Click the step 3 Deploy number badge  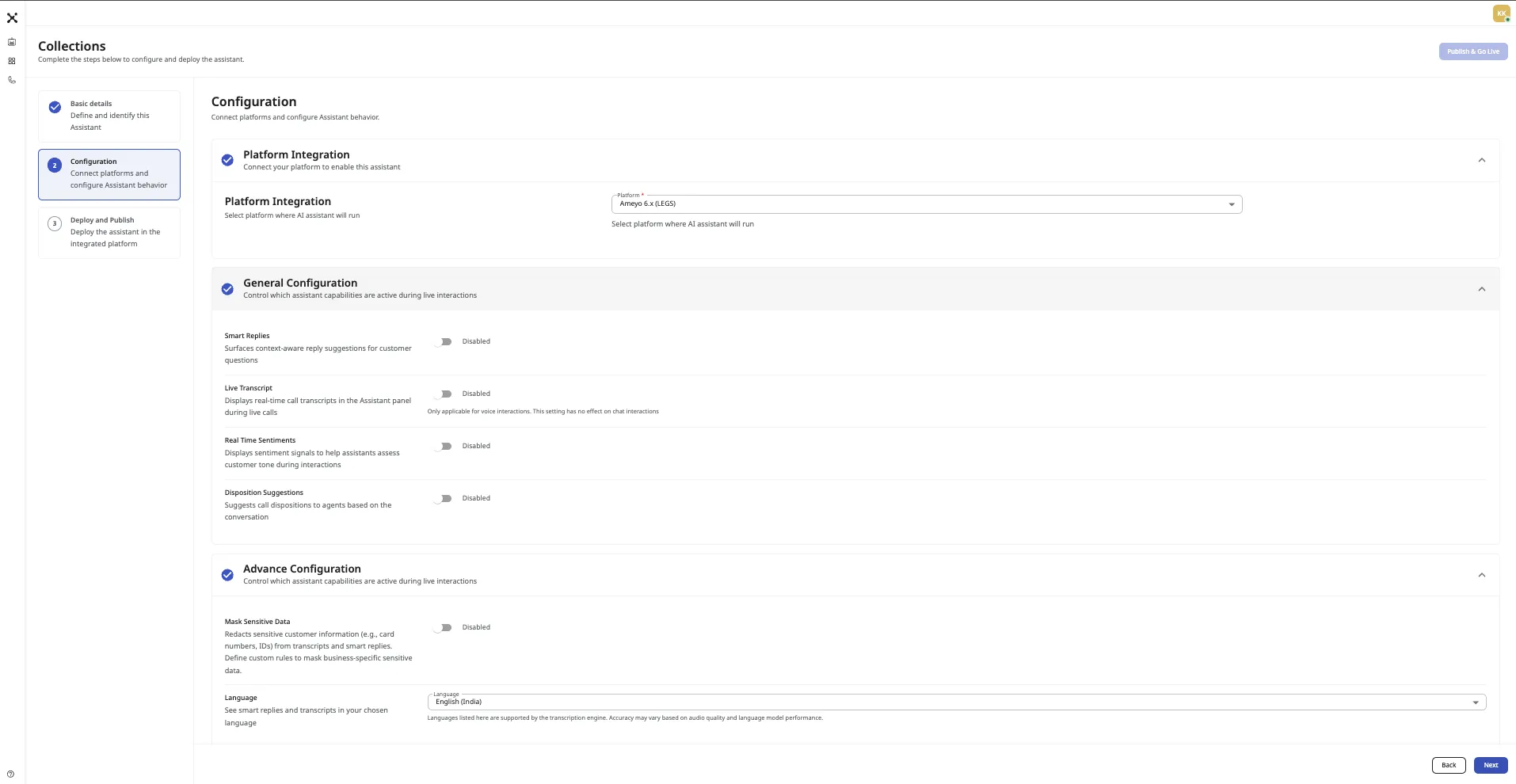click(55, 223)
